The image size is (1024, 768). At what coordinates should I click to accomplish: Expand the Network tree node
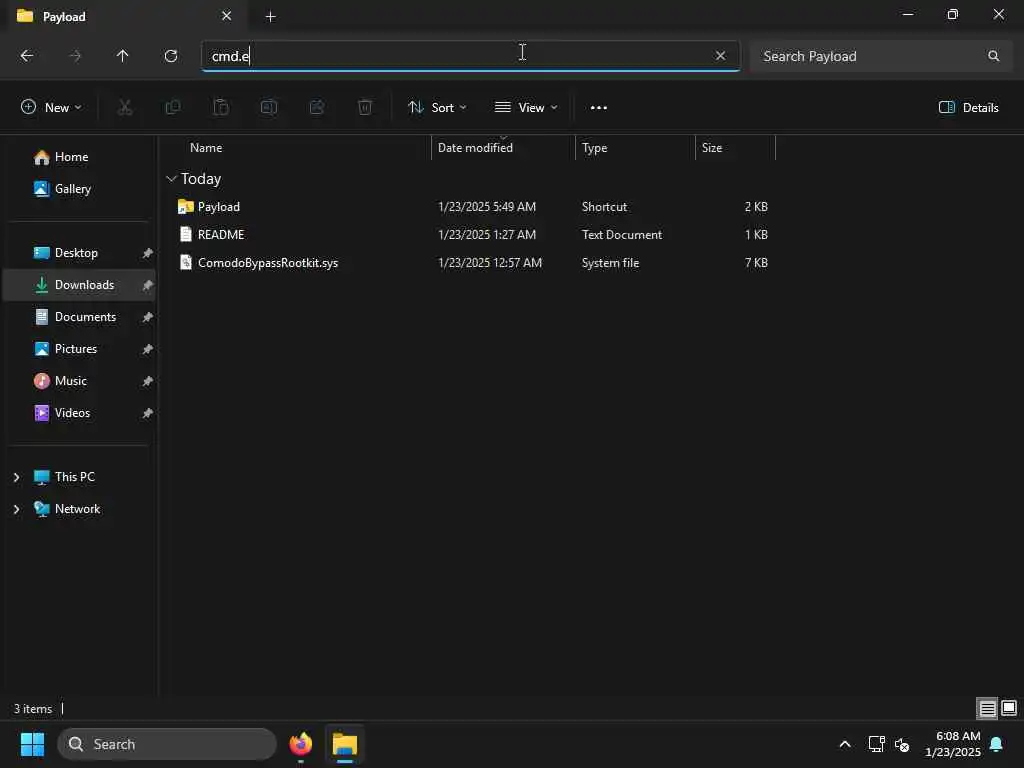pyautogui.click(x=16, y=509)
